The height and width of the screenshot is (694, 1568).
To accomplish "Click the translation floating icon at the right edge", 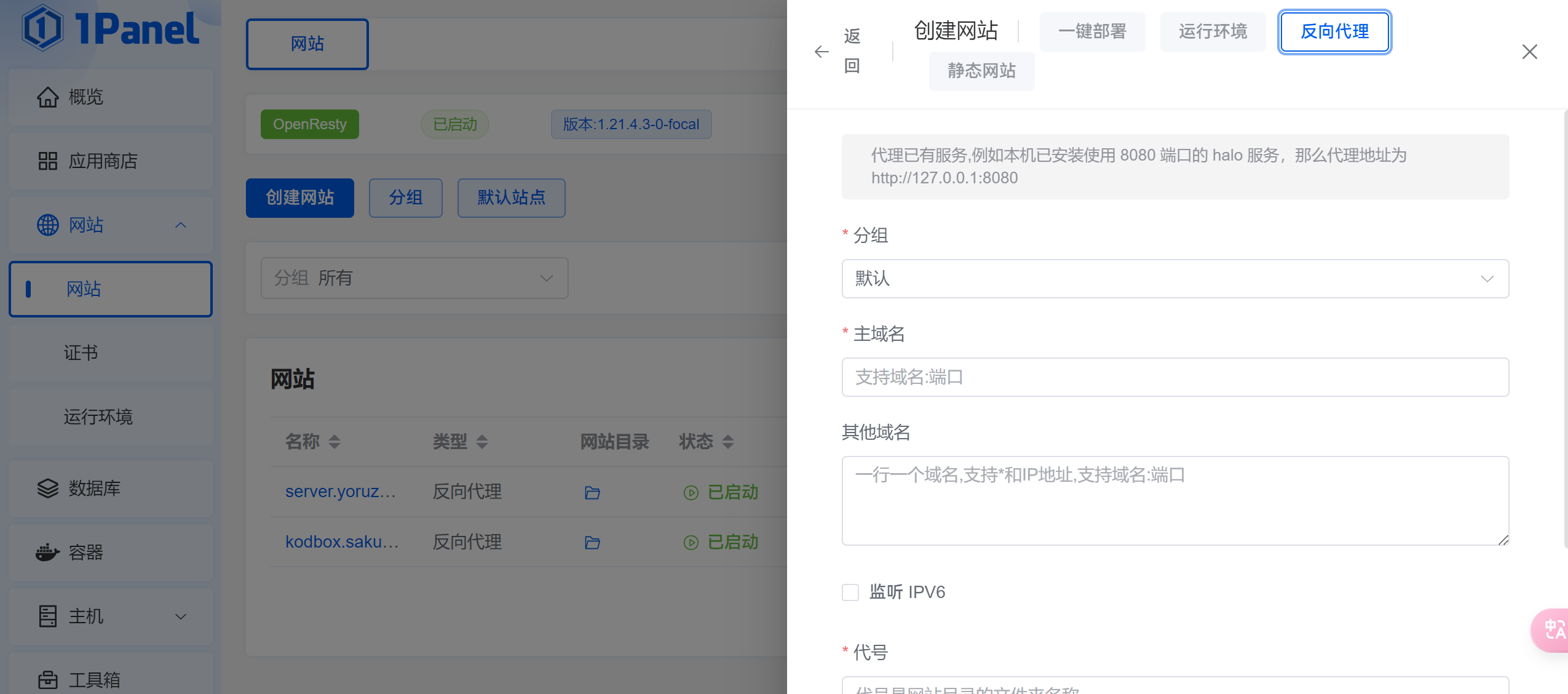I will 1553,629.
